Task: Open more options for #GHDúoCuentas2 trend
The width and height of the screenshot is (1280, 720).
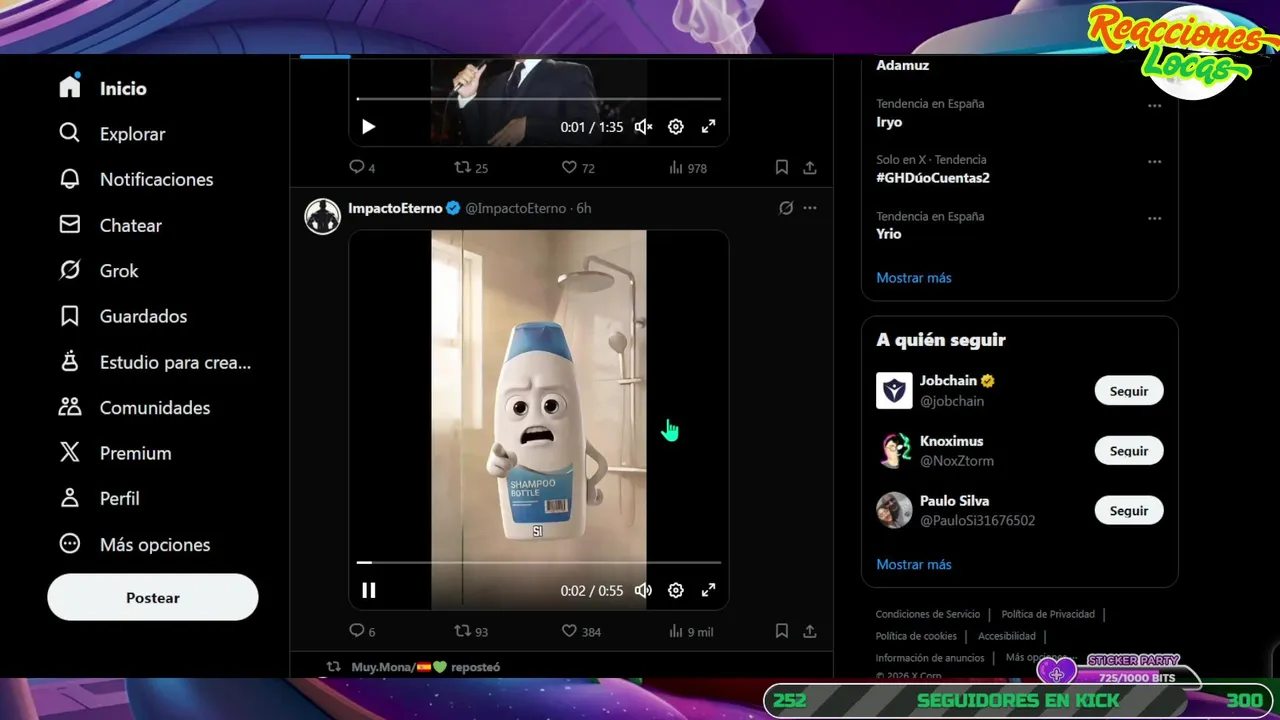Action: pyautogui.click(x=1155, y=161)
